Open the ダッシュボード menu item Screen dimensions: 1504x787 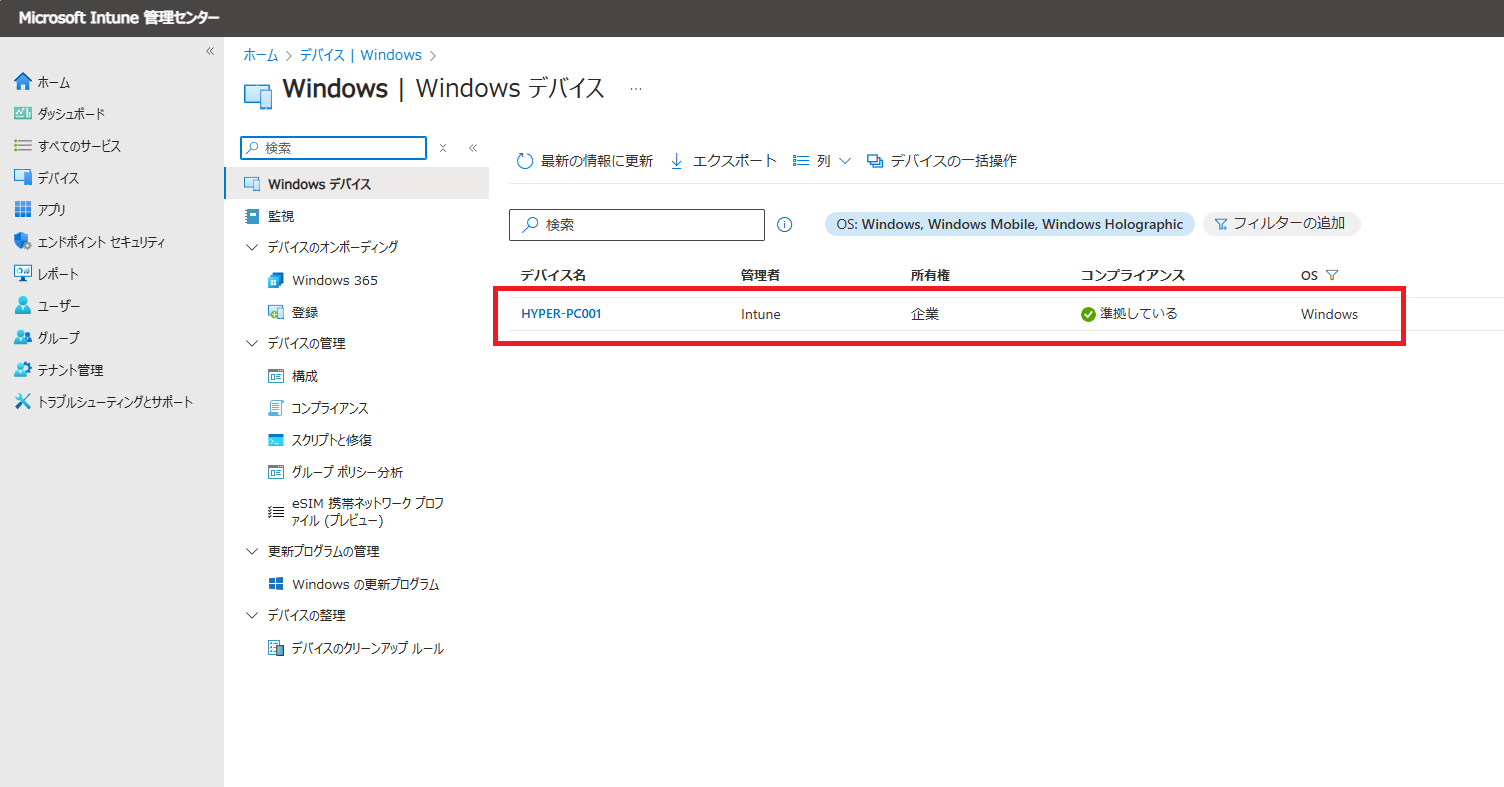(x=71, y=114)
